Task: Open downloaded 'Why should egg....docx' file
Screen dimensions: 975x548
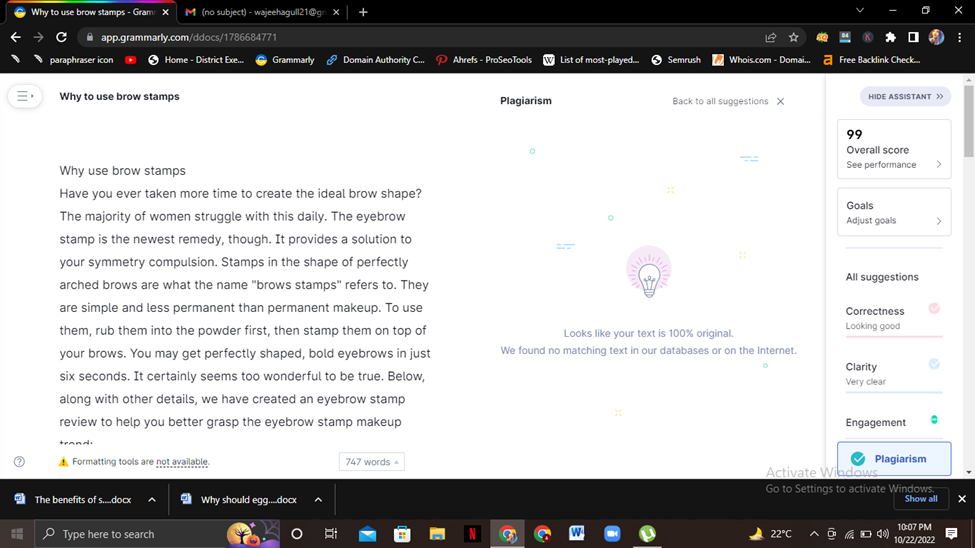Action: point(239,499)
